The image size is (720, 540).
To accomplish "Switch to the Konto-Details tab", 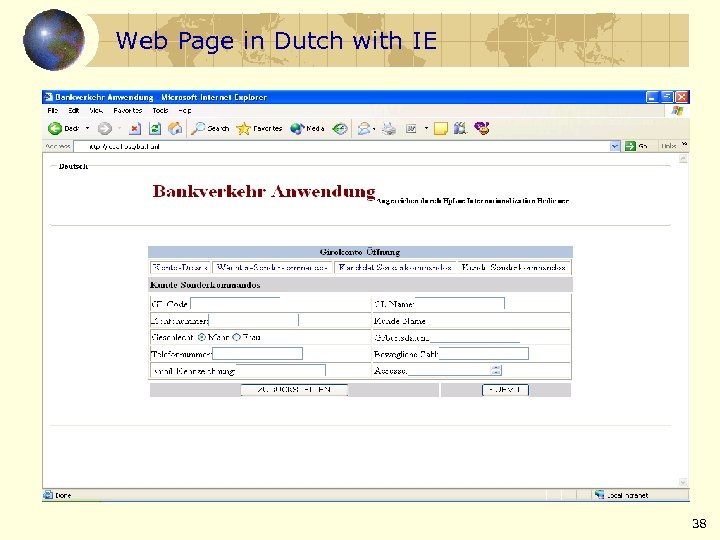I will pyautogui.click(x=180, y=267).
